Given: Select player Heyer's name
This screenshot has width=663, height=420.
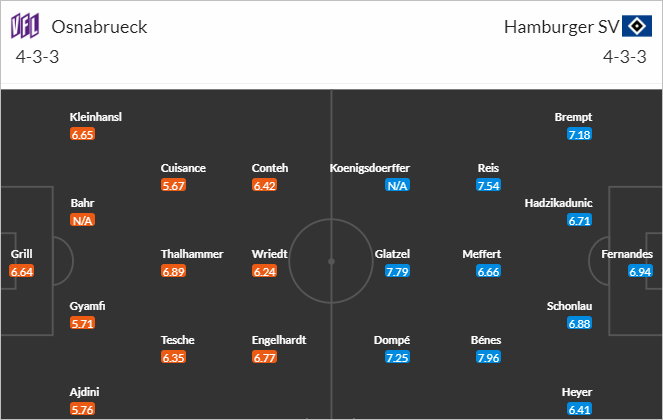Looking at the screenshot, I should coord(577,392).
